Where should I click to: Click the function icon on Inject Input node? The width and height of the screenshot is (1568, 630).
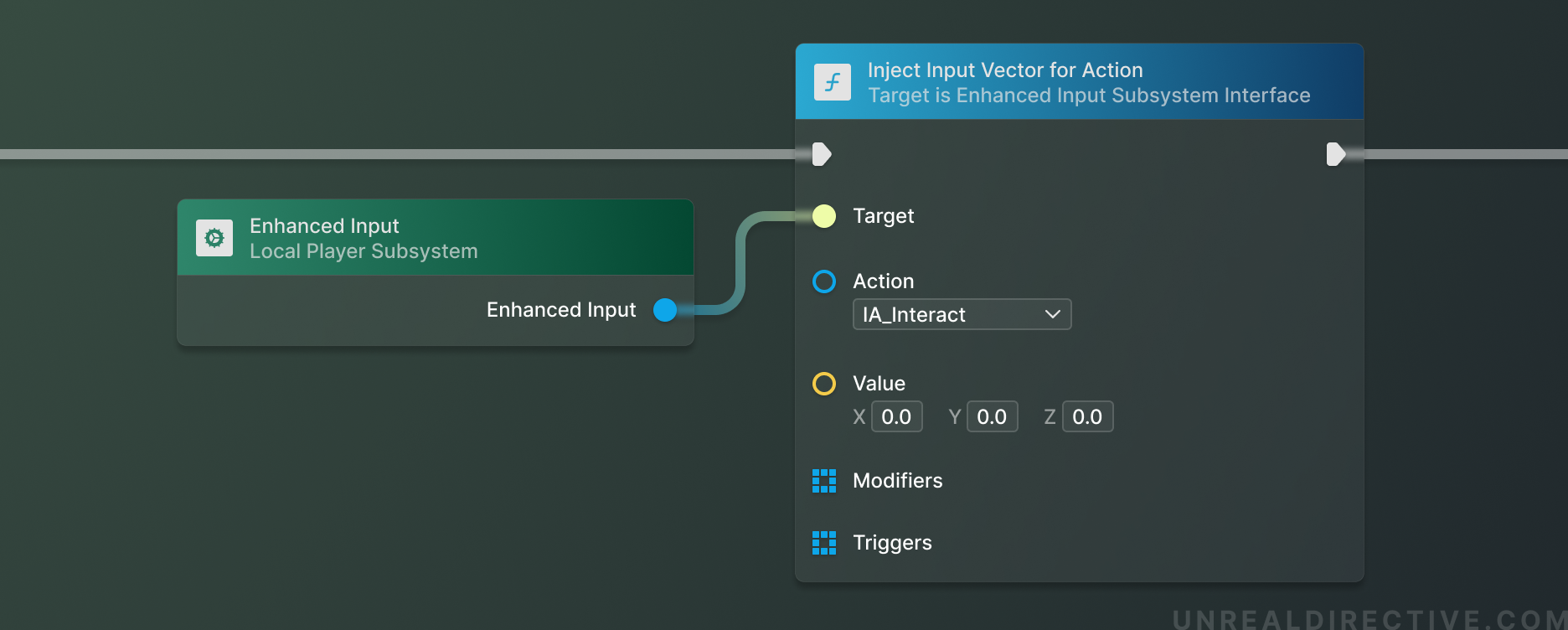point(832,82)
